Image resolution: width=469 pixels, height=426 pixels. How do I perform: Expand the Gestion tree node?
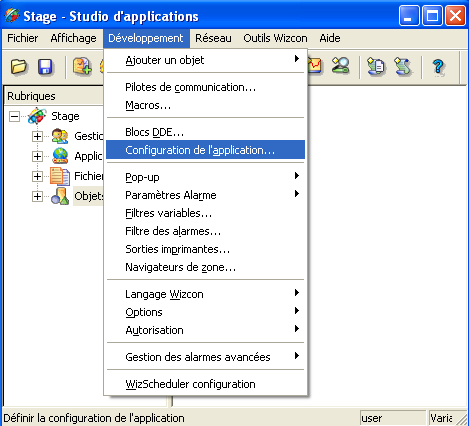(37, 136)
